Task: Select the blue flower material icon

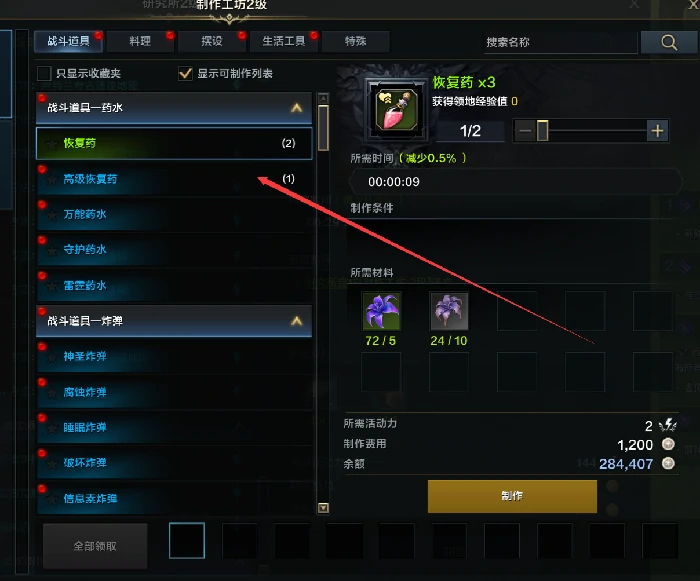Action: pyautogui.click(x=381, y=311)
